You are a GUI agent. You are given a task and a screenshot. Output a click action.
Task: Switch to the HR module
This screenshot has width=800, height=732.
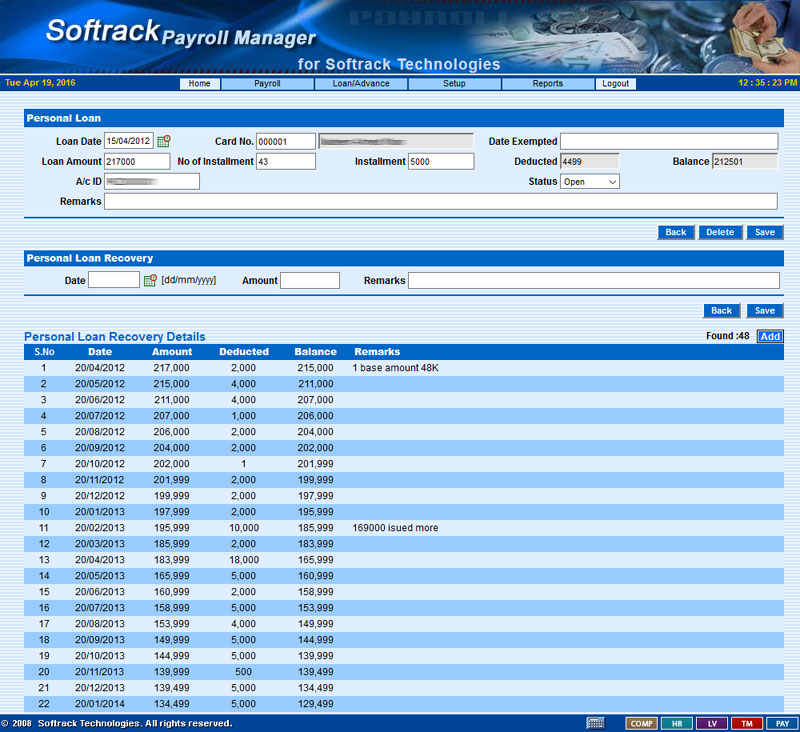pyautogui.click(x=676, y=723)
